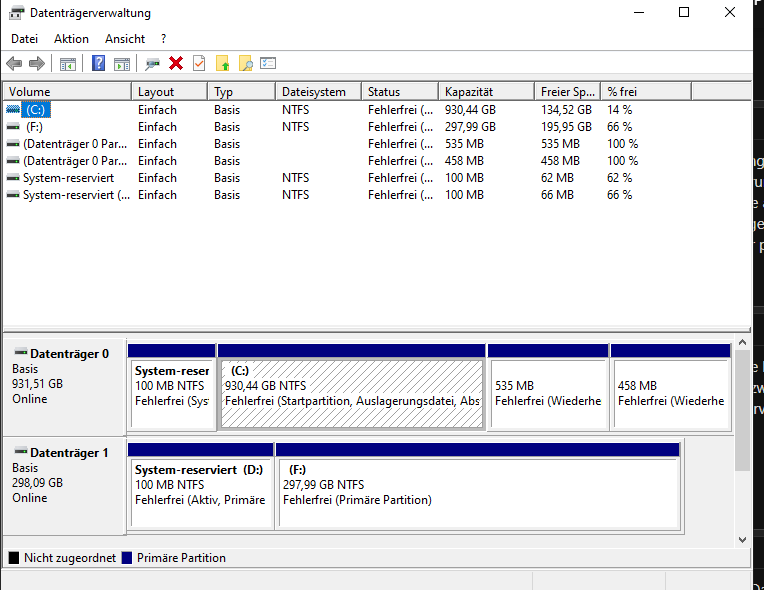Viewport: 764px width, 590px height.
Task: Sort by the Freier Sp... column header
Action: [x=568, y=92]
